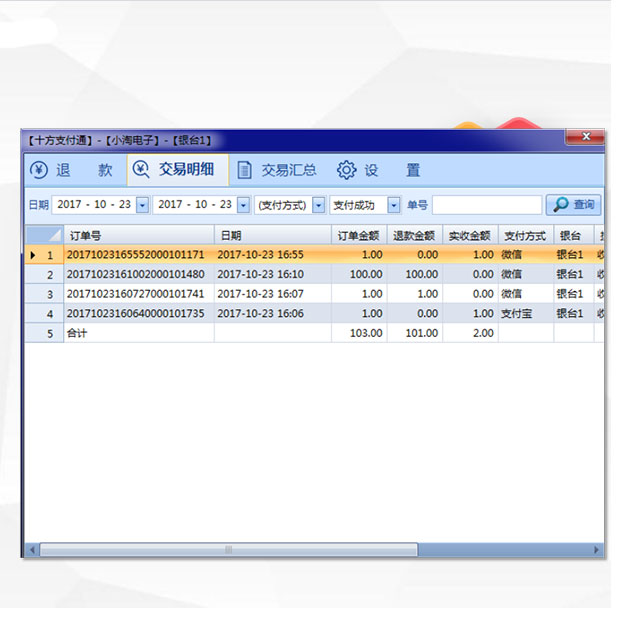
Task: Click the horizontal scrollbar thumb
Action: pyautogui.click(x=228, y=550)
